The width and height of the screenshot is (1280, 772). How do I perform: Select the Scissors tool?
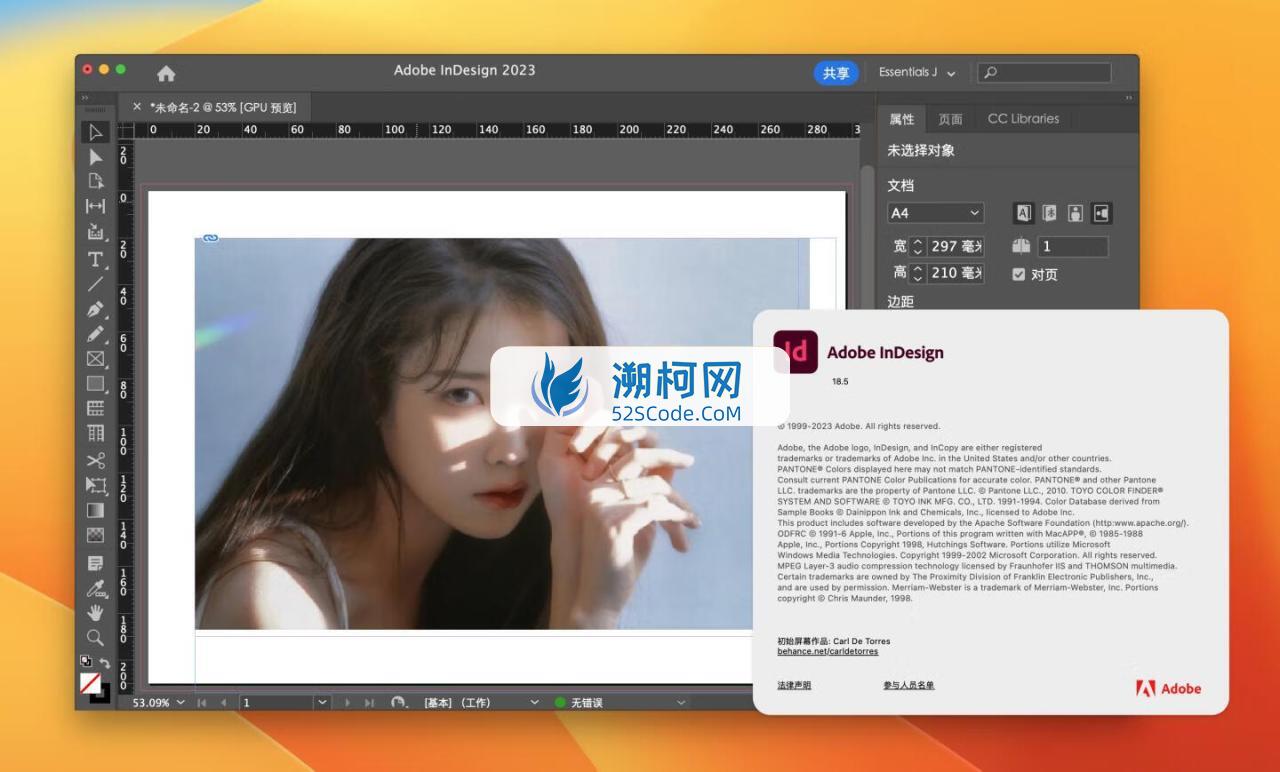pos(95,460)
